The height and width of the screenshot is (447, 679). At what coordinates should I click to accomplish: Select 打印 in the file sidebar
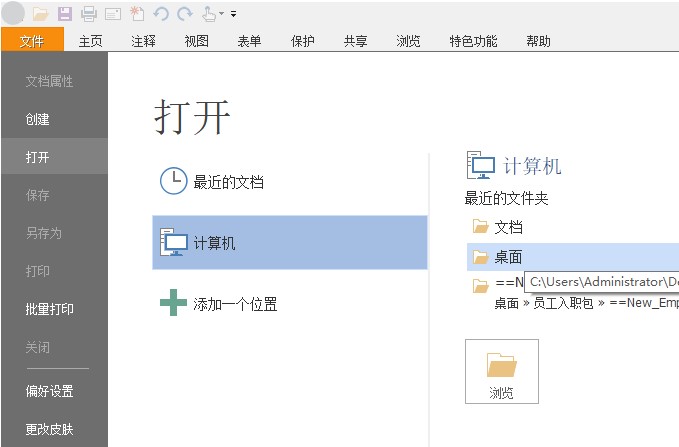click(37, 271)
